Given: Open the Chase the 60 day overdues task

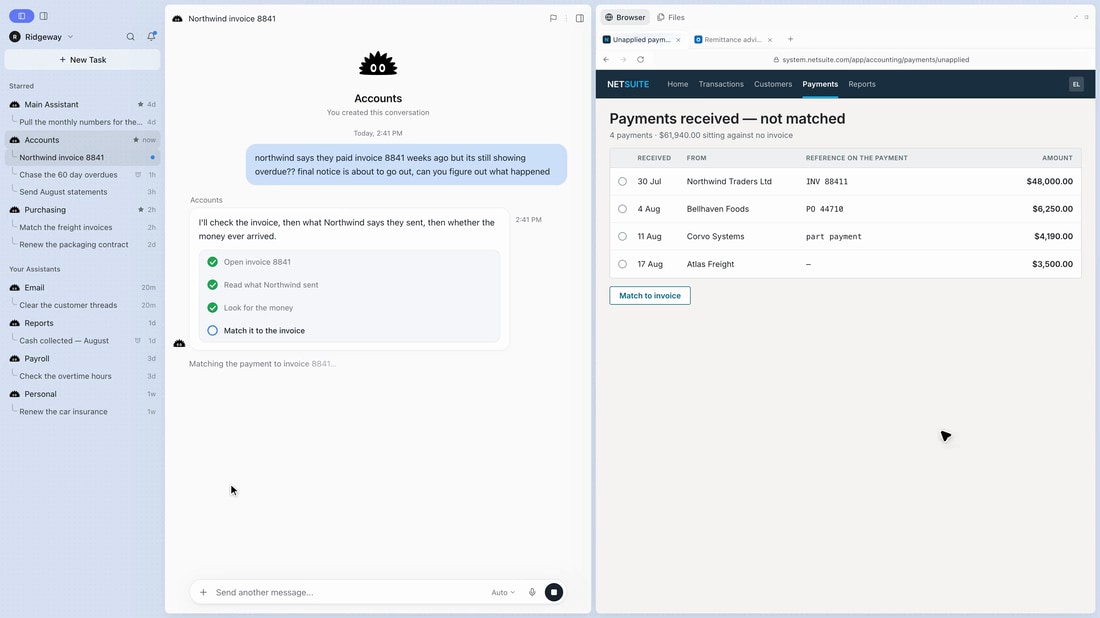Looking at the screenshot, I should (68, 175).
